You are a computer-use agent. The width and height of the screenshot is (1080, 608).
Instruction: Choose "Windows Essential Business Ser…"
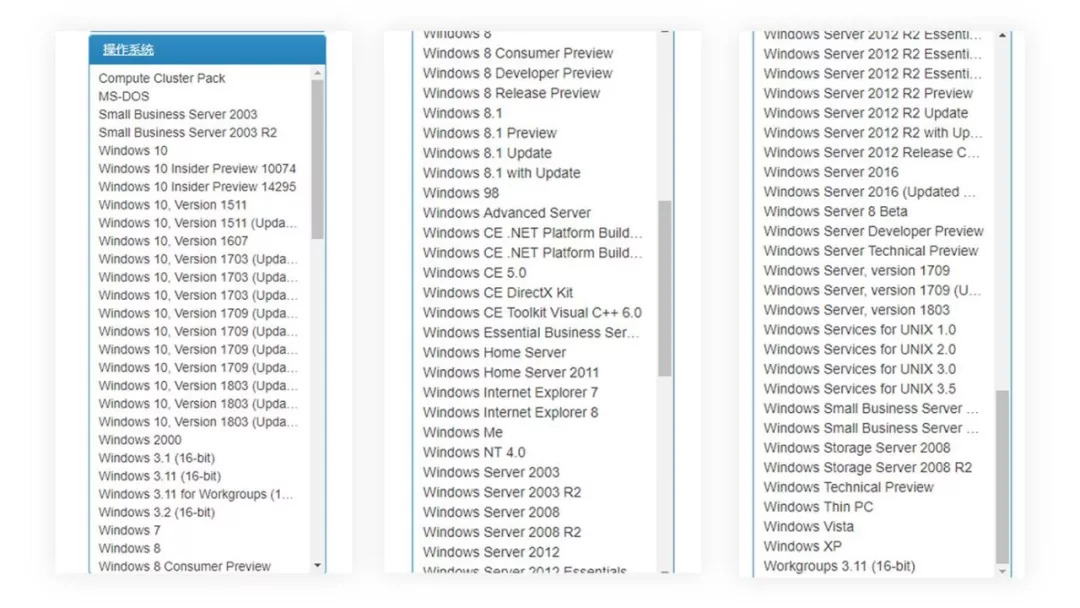532,333
